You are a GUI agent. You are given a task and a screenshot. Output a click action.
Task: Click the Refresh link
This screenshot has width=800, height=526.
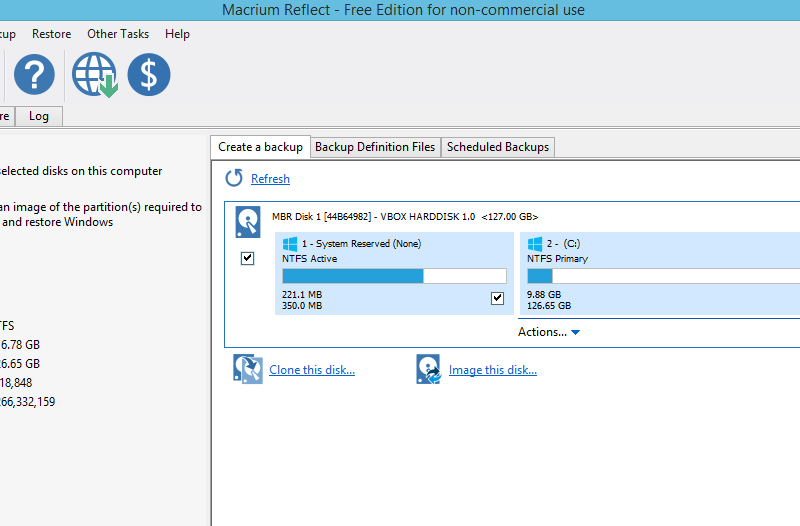[x=270, y=179]
